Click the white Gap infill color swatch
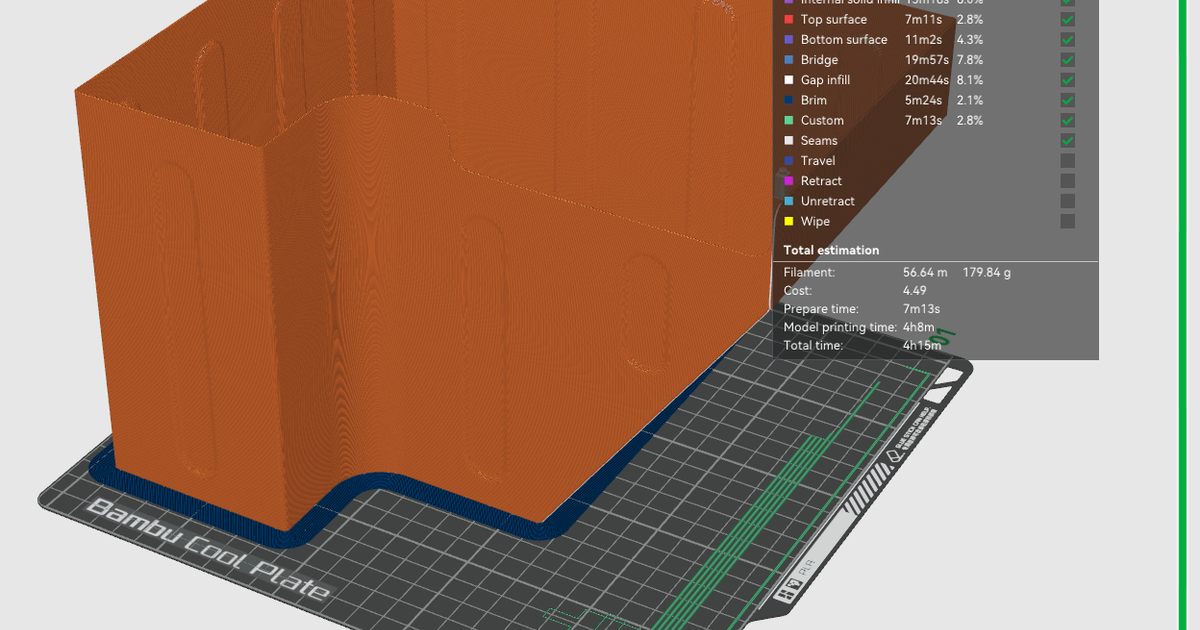 pos(789,80)
